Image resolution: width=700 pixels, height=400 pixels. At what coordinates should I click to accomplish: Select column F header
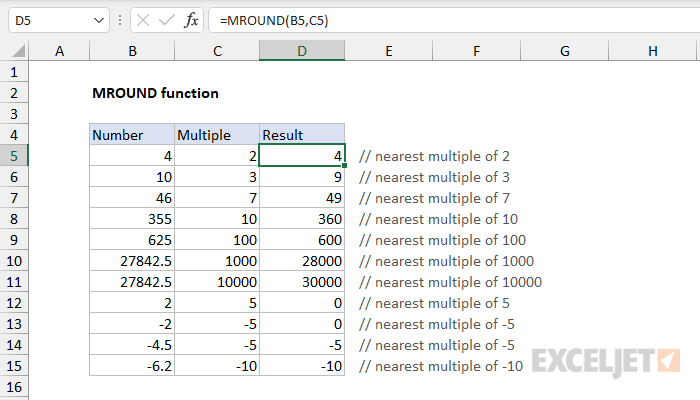click(x=476, y=51)
